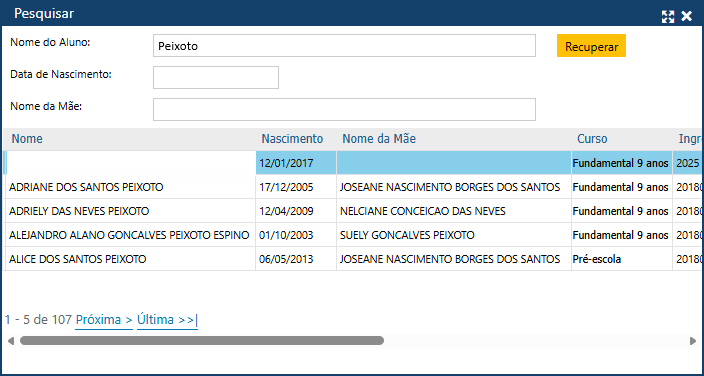This screenshot has height=376, width=704.
Task: Click the scrollbar left arrow
Action: pos(11,341)
